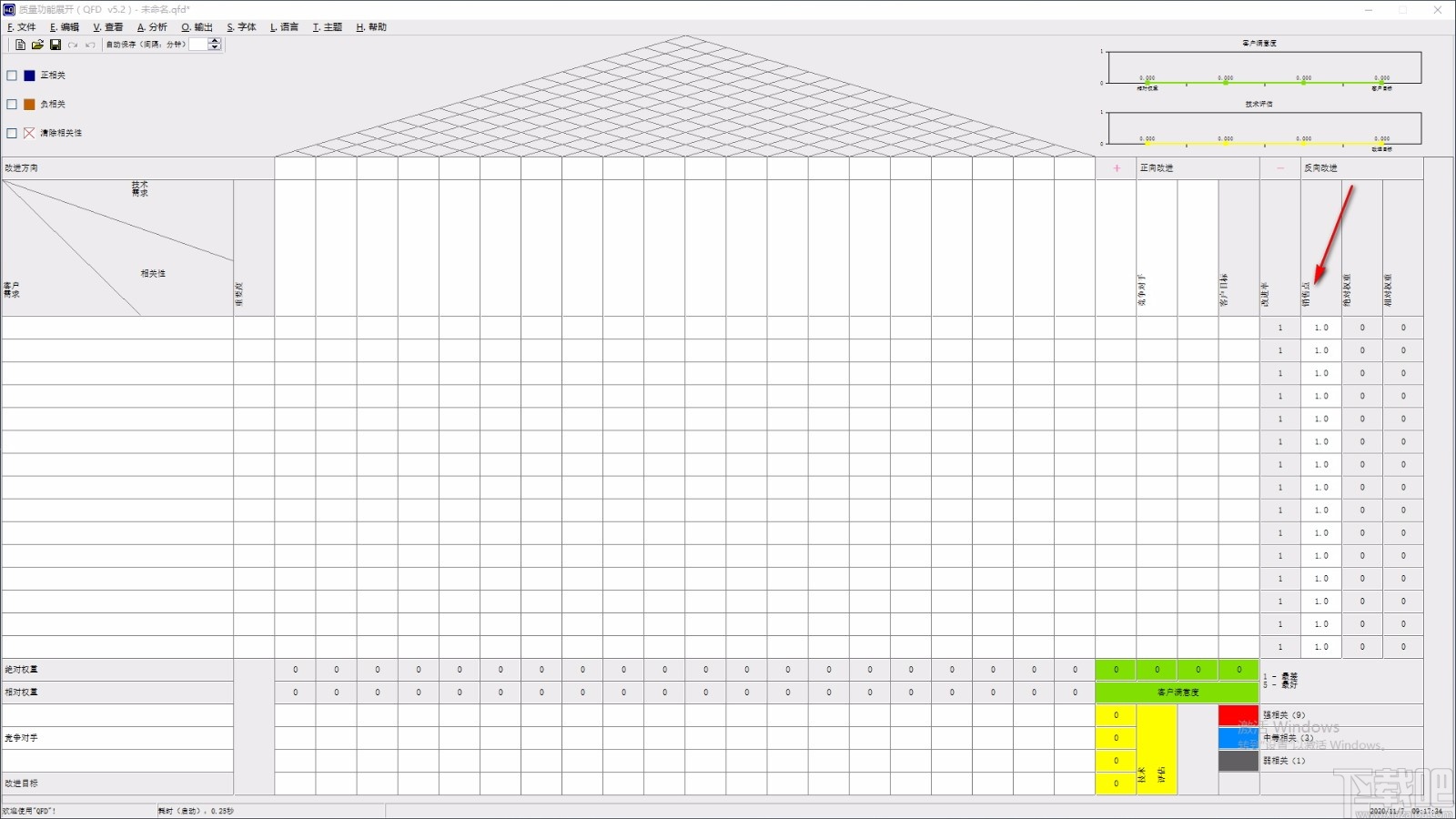Image resolution: width=1456 pixels, height=819 pixels.
Task: Click the first technical requirement column header cell
Action: point(295,248)
